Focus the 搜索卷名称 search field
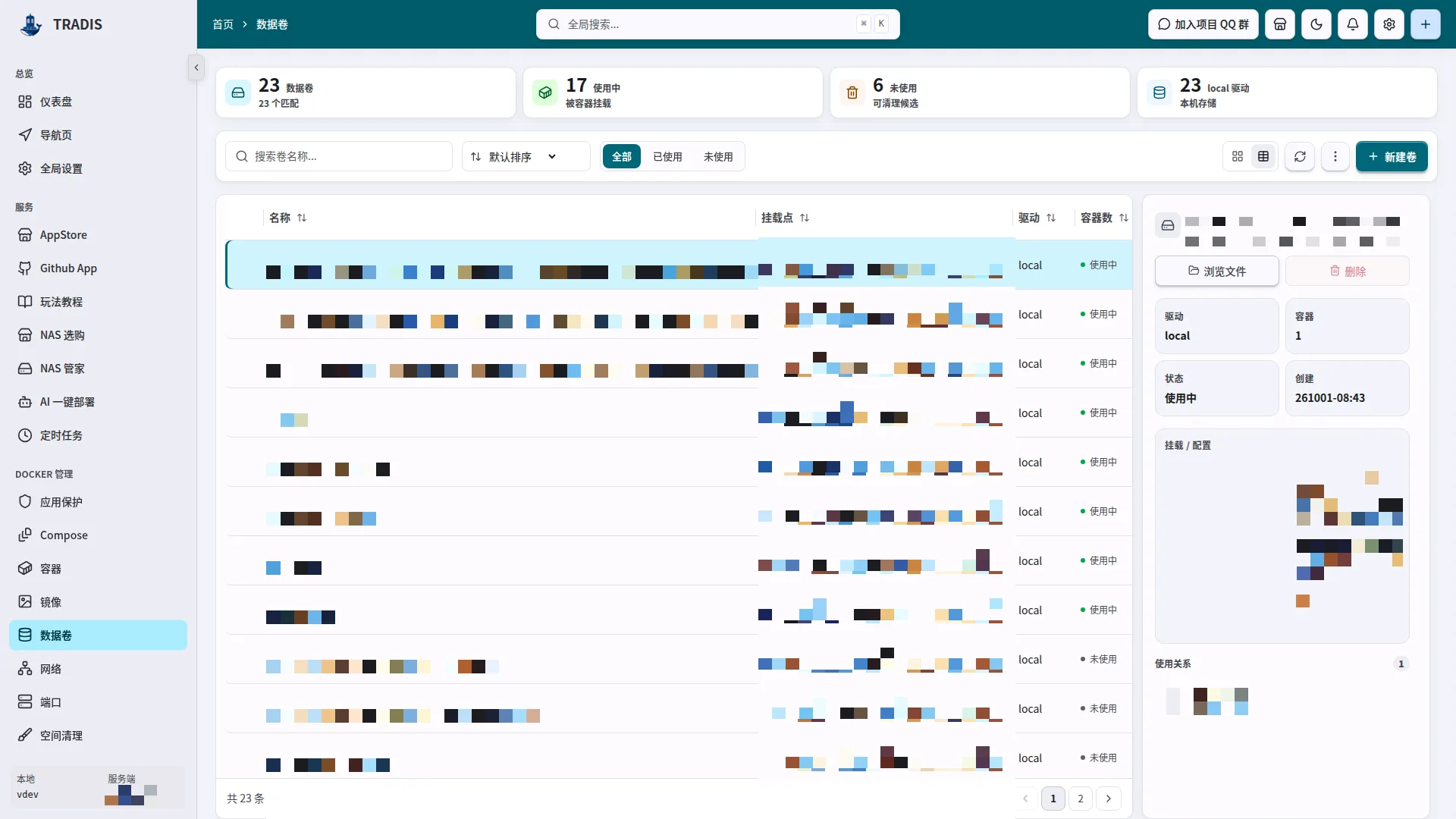Image resolution: width=1456 pixels, height=819 pixels. click(339, 156)
